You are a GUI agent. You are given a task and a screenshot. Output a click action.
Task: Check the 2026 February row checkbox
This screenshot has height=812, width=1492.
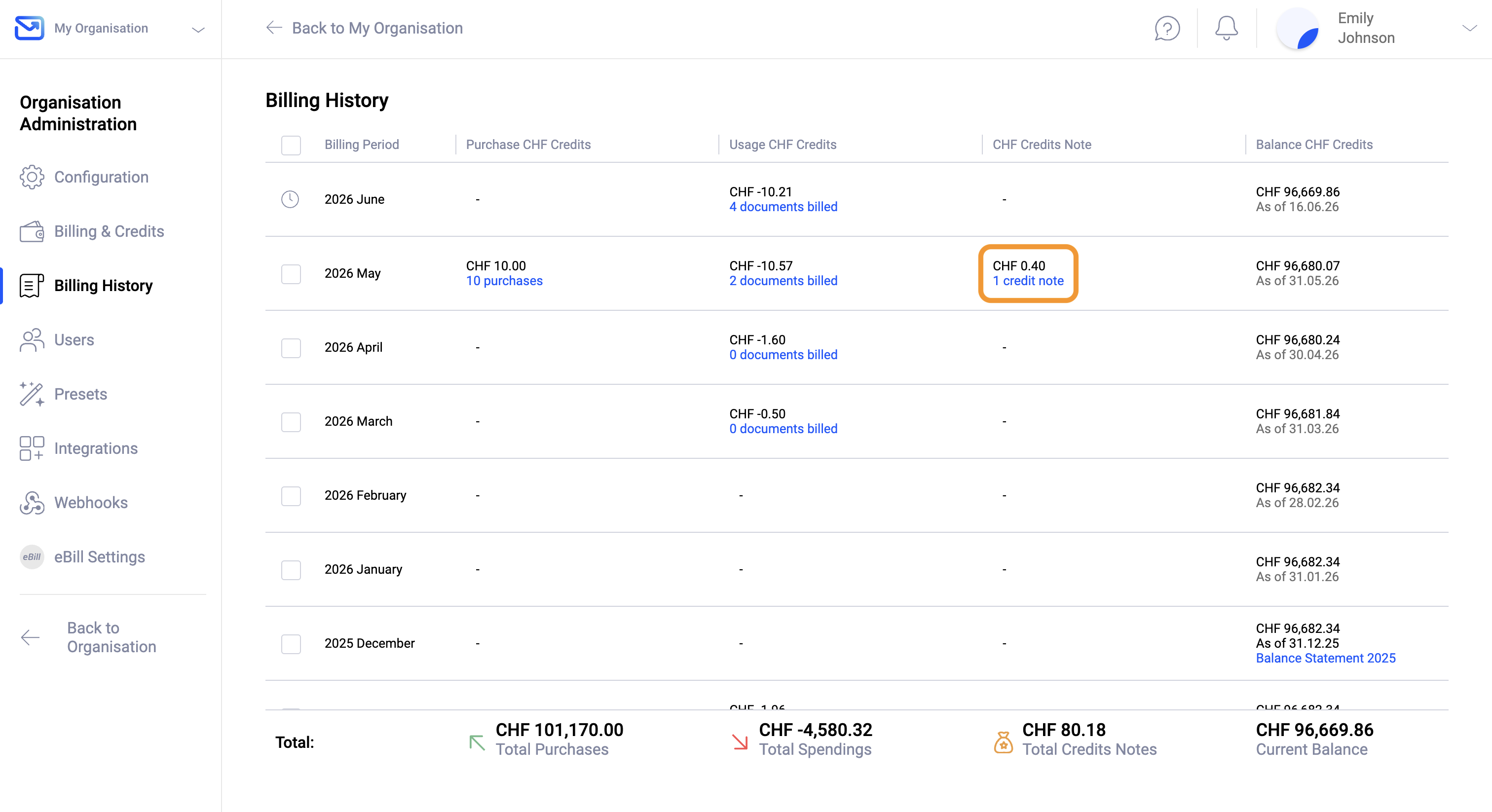point(291,496)
